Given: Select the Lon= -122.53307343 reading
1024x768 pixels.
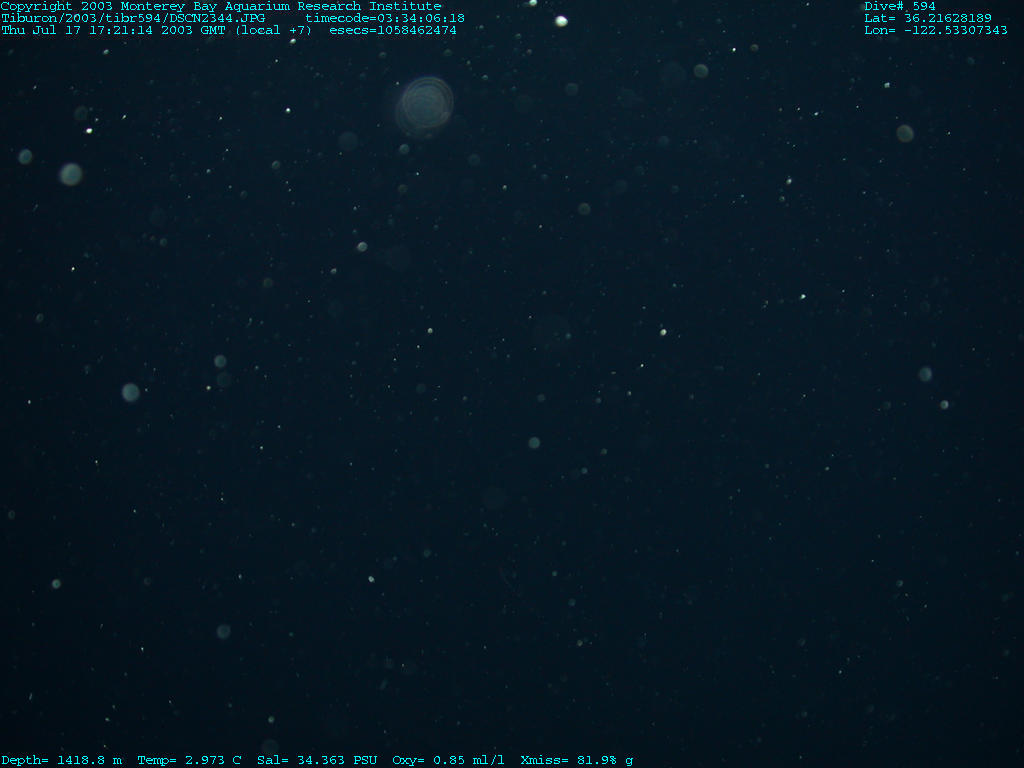Looking at the screenshot, I should [936, 30].
